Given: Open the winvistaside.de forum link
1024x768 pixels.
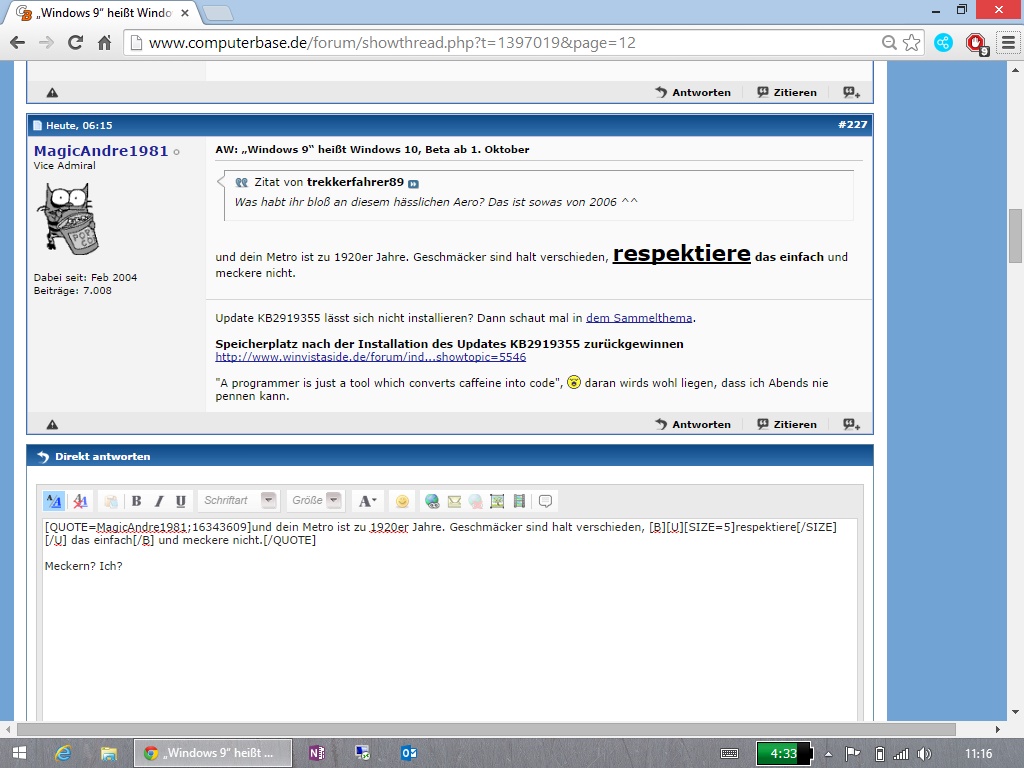Looking at the screenshot, I should [x=370, y=357].
